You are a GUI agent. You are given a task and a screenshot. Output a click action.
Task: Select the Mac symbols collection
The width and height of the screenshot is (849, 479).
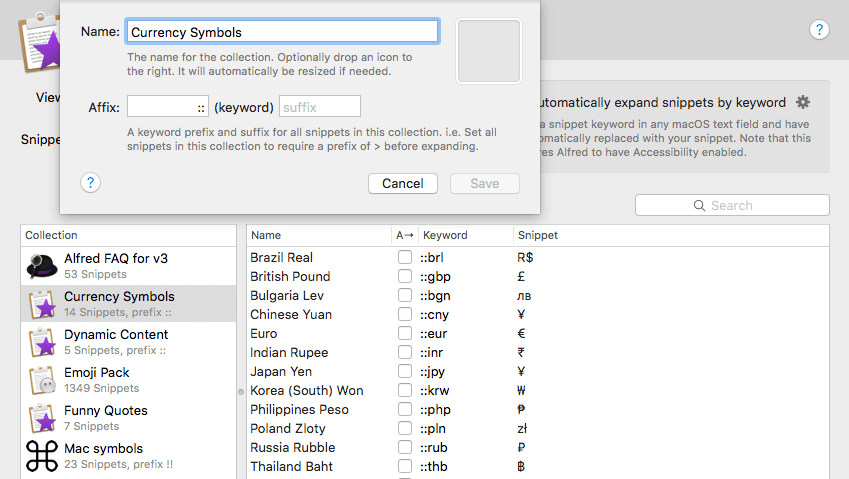pyautogui.click(x=128, y=456)
